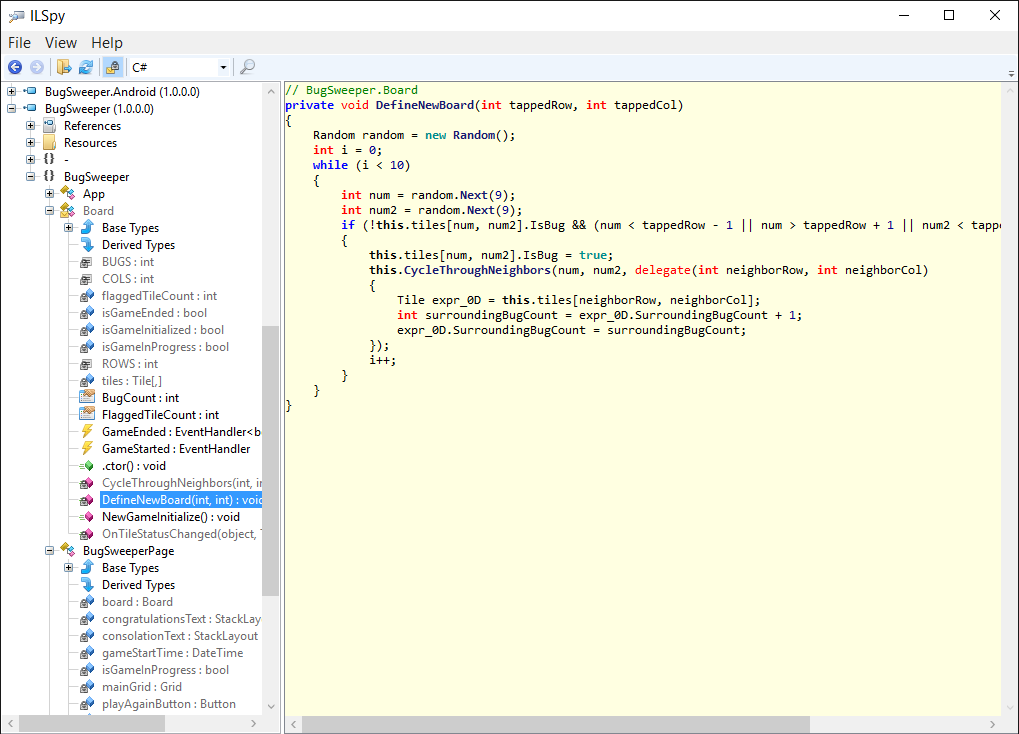Click the CycleThroughNeighbors method icon
The image size is (1019, 734).
click(86, 483)
